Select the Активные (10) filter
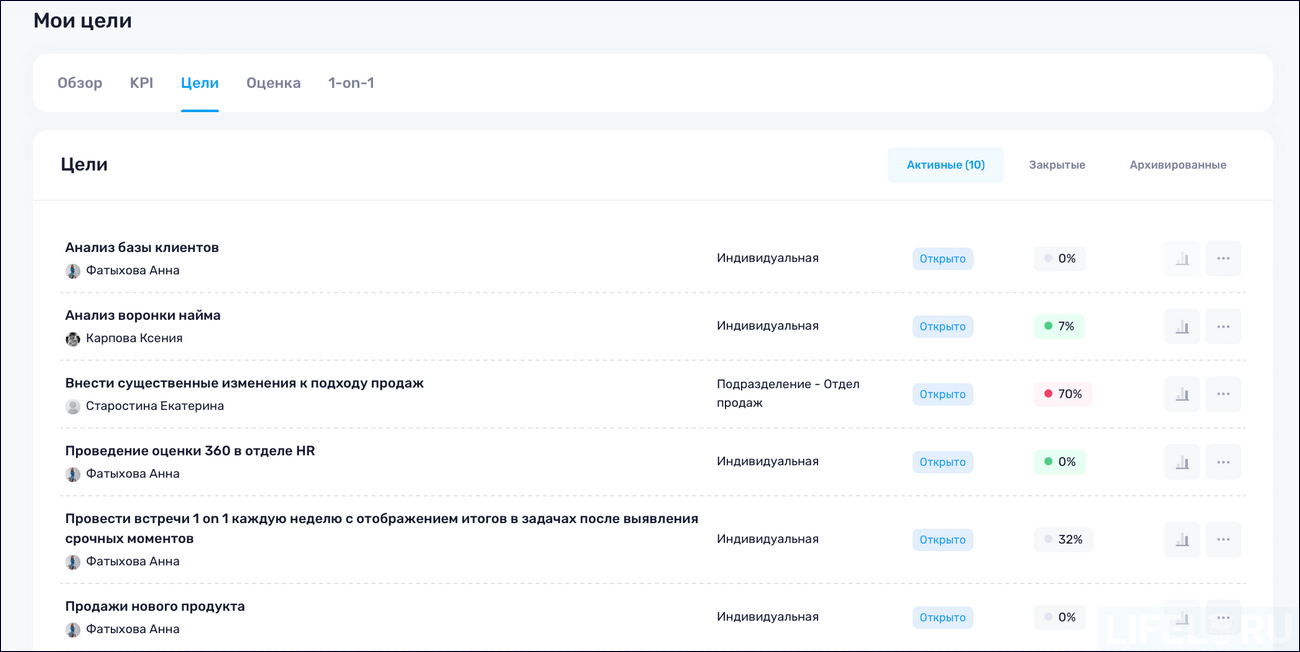 click(945, 164)
